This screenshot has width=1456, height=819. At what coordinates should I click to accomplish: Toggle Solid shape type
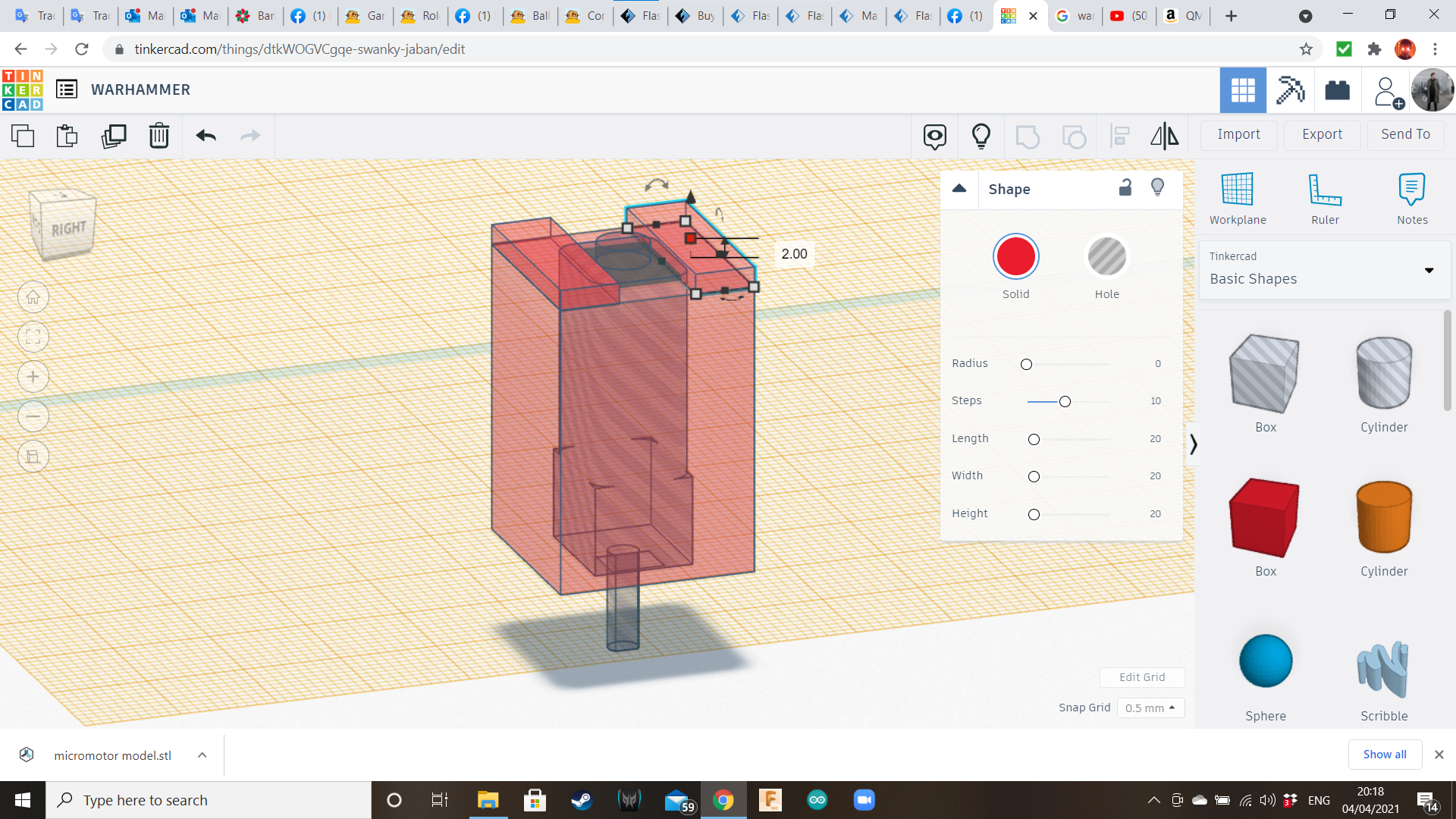point(1016,257)
